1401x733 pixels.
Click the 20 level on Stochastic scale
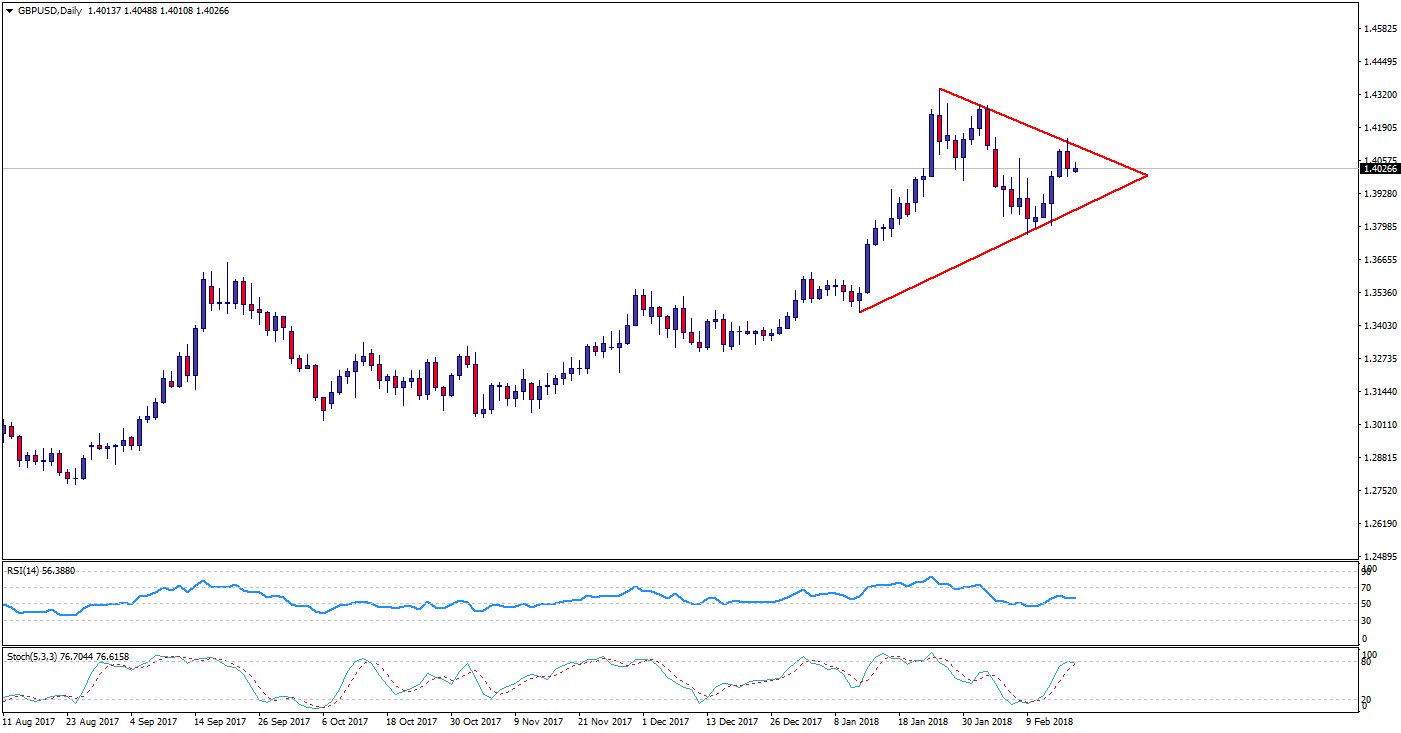1368,699
